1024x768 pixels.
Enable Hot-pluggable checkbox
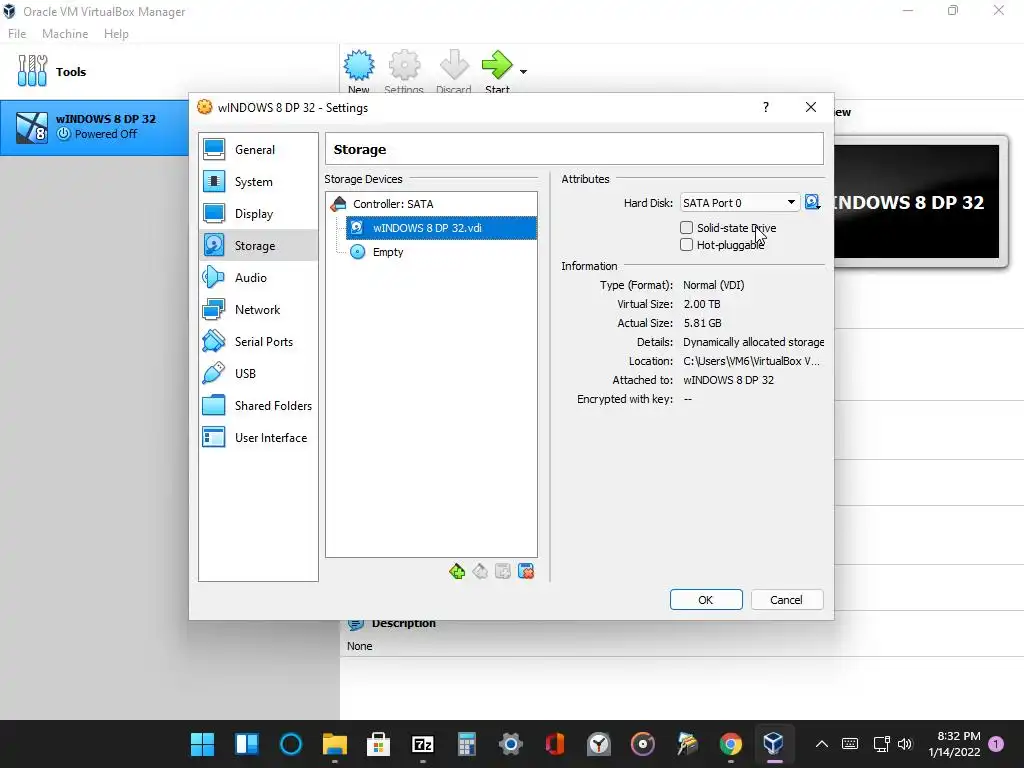pos(686,245)
